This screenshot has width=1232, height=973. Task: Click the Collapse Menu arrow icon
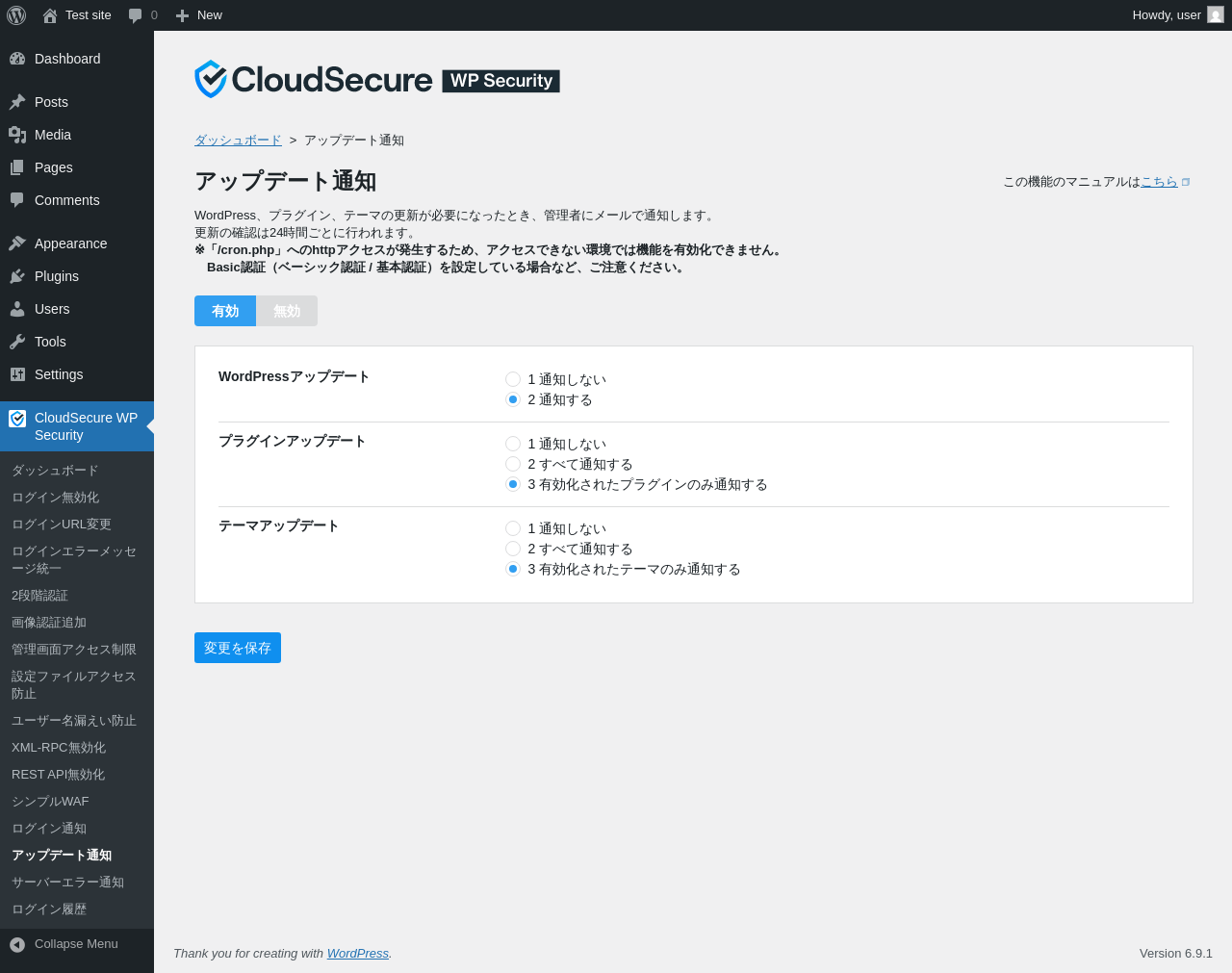tap(17, 944)
